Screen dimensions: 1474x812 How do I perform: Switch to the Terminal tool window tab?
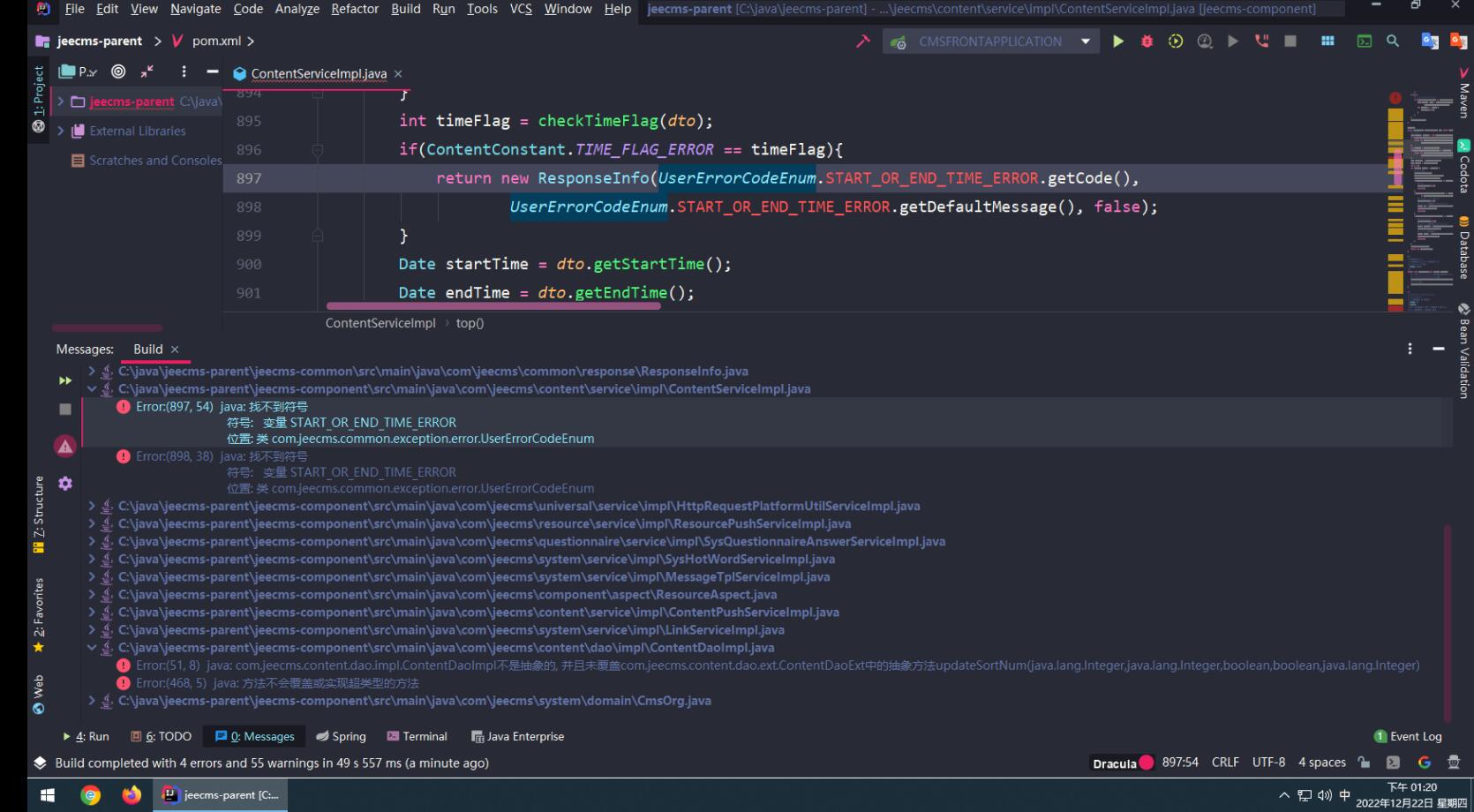click(x=417, y=736)
